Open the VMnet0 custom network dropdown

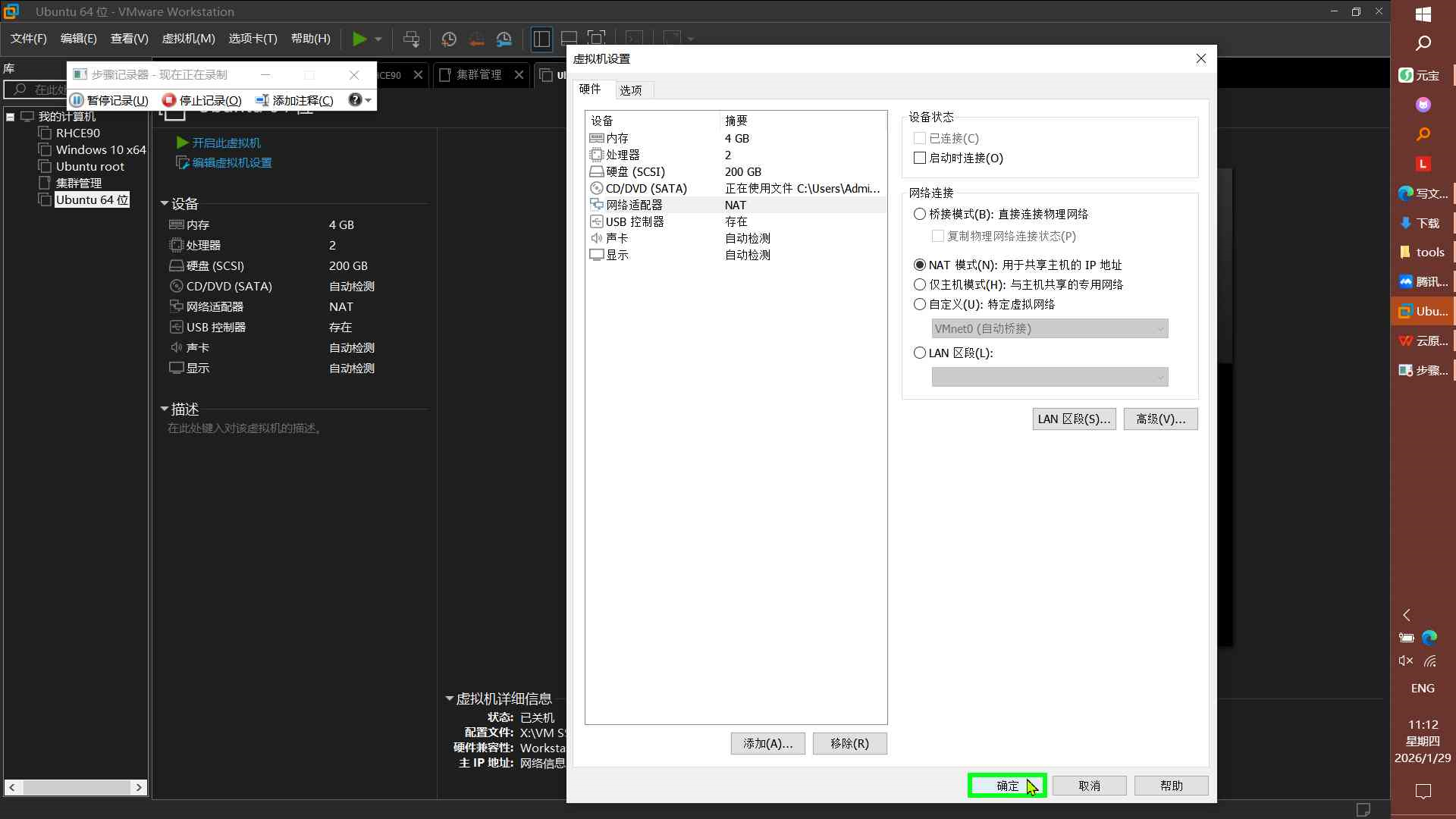[1050, 328]
